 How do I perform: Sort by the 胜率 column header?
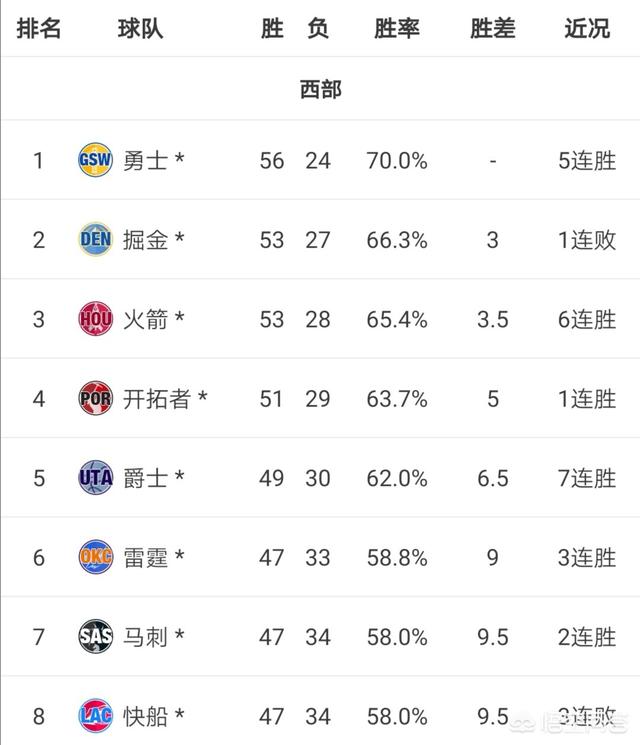(397, 29)
